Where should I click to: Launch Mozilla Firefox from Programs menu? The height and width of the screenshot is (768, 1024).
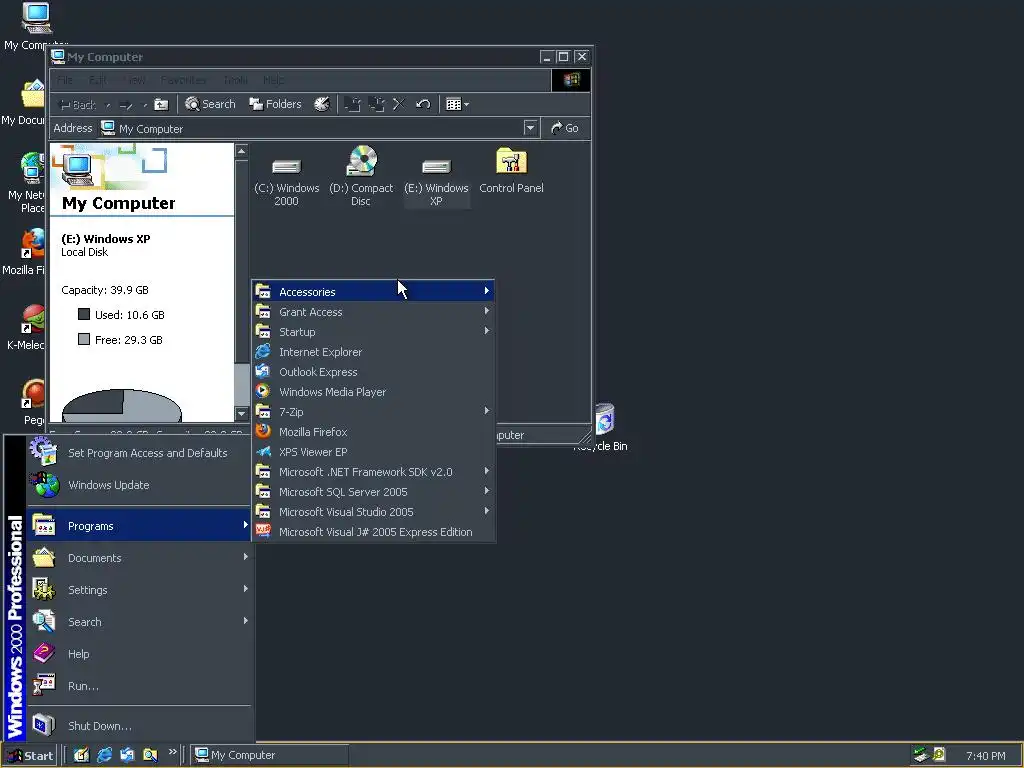click(374, 432)
